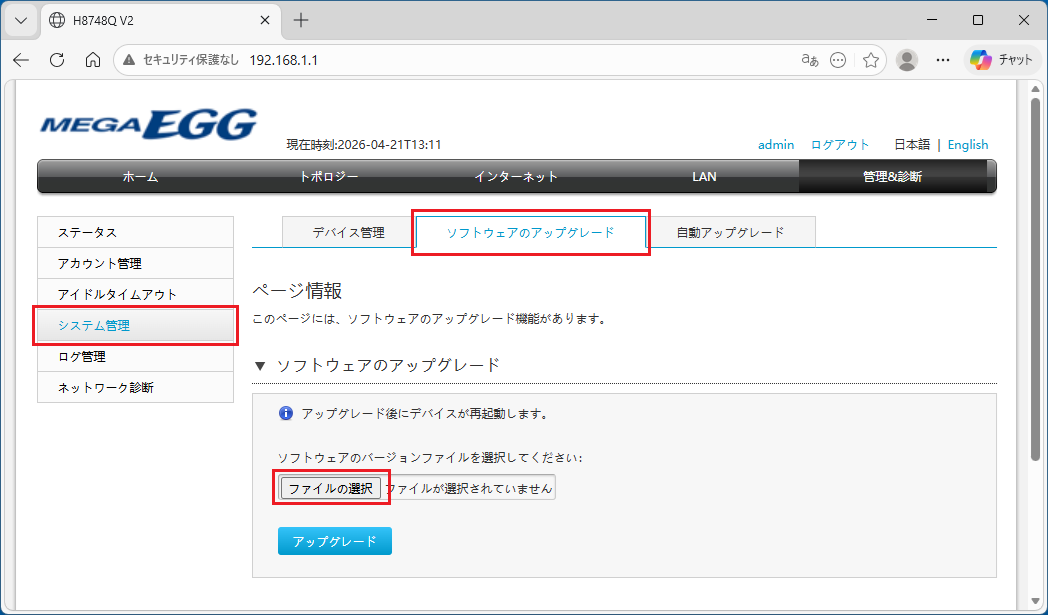Image resolution: width=1048 pixels, height=615 pixels.
Task: Open the ホーム navigation menu
Action: click(x=140, y=176)
